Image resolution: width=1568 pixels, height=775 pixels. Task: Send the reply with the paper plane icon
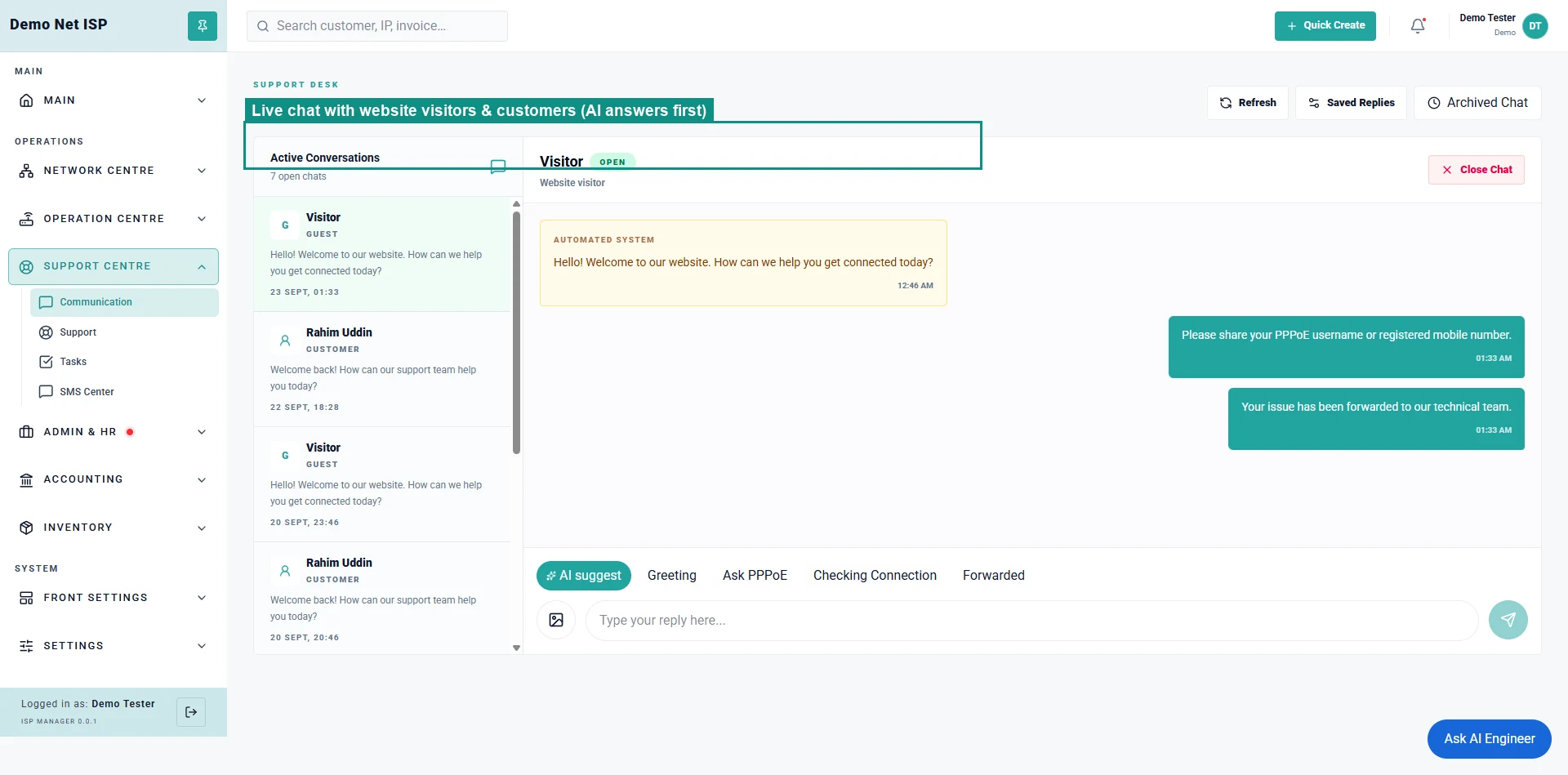1508,620
